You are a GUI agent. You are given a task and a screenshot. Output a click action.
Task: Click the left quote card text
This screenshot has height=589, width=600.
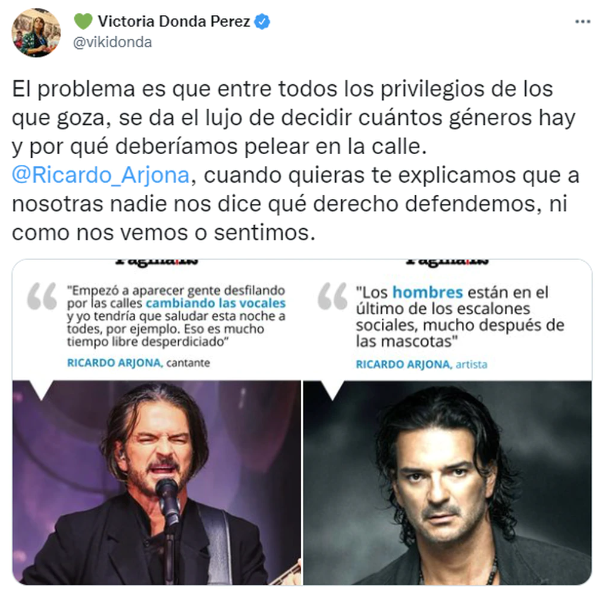(x=176, y=316)
